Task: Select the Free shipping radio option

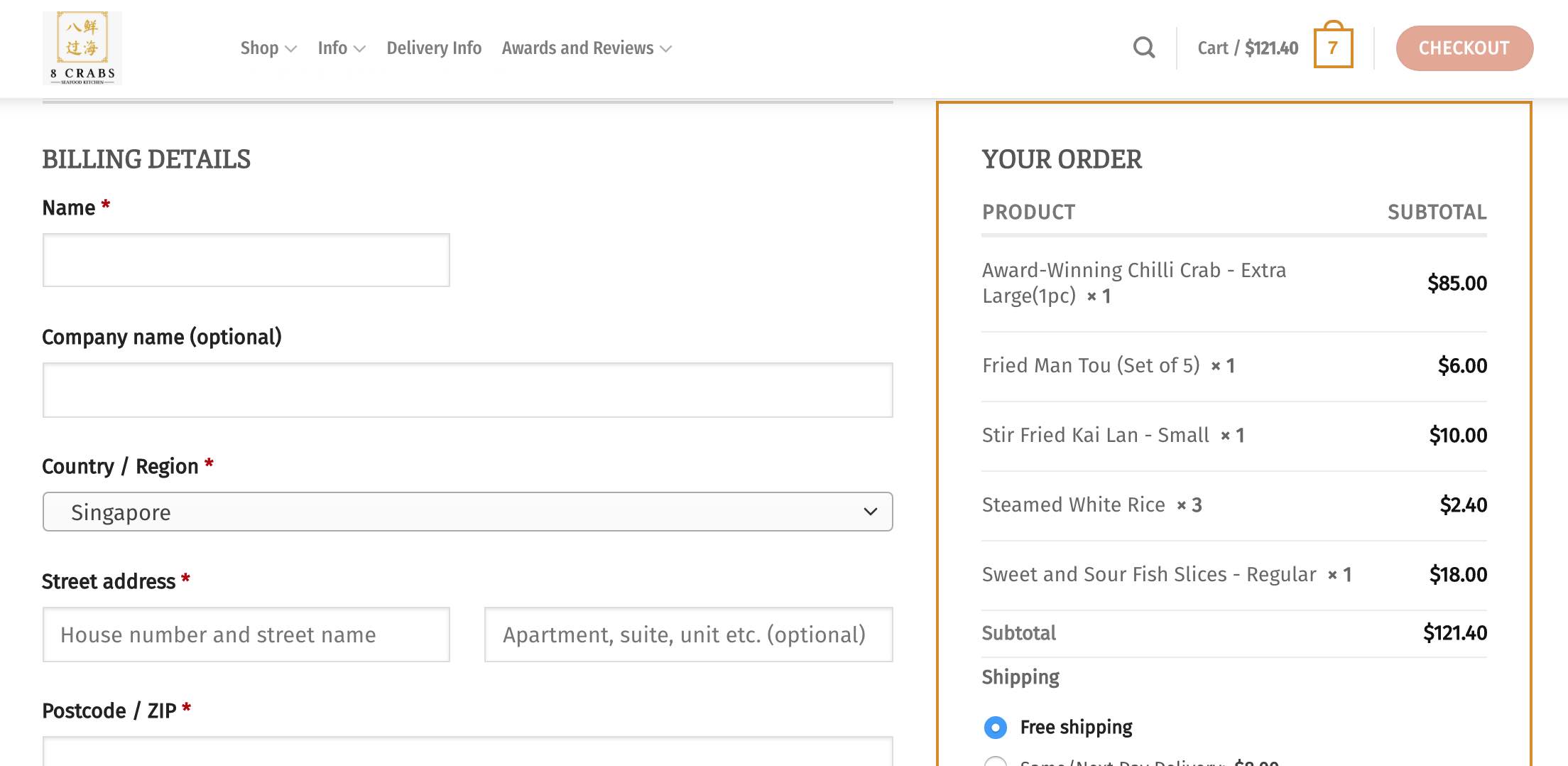Action: 995,727
